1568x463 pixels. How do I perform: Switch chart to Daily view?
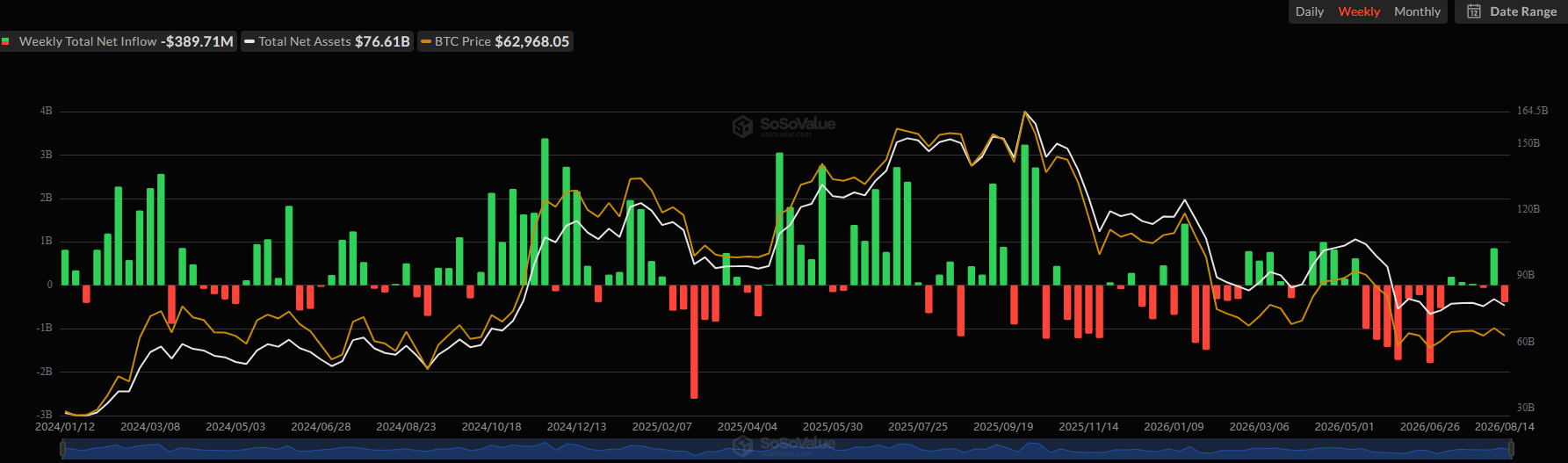click(1309, 11)
